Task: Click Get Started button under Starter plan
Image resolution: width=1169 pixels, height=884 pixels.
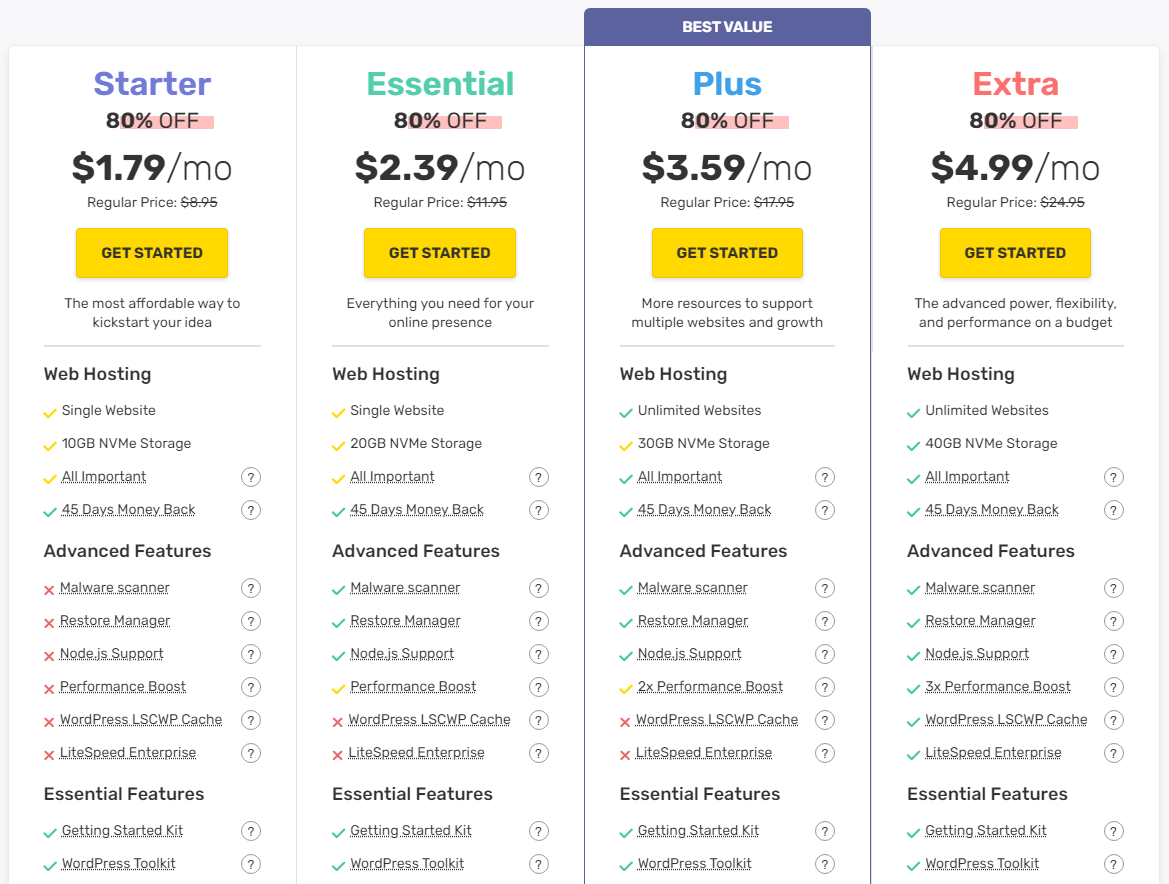Action: 152,253
